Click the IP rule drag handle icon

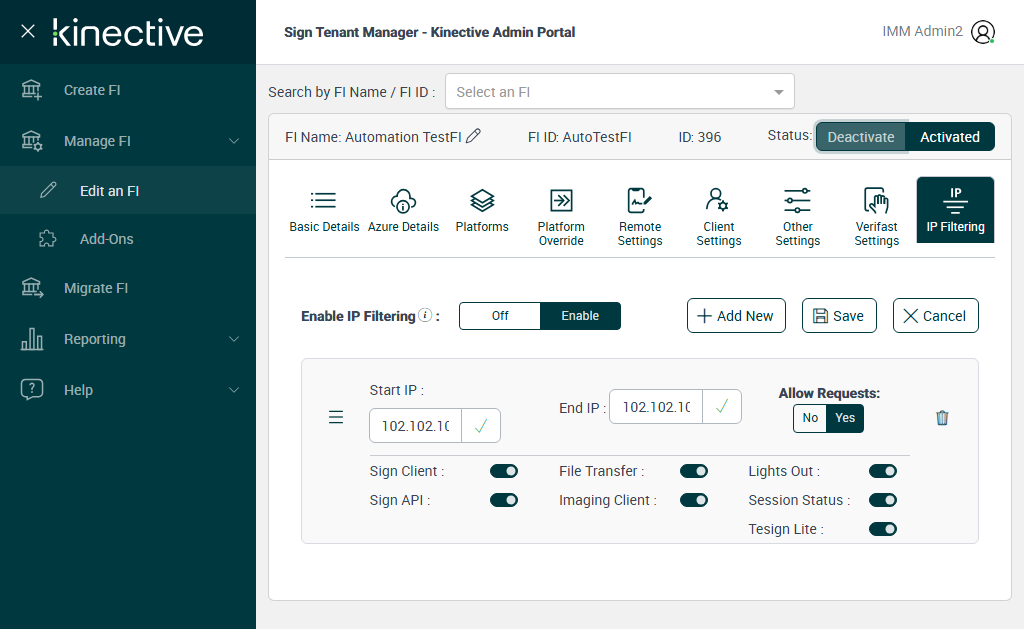[x=336, y=417]
